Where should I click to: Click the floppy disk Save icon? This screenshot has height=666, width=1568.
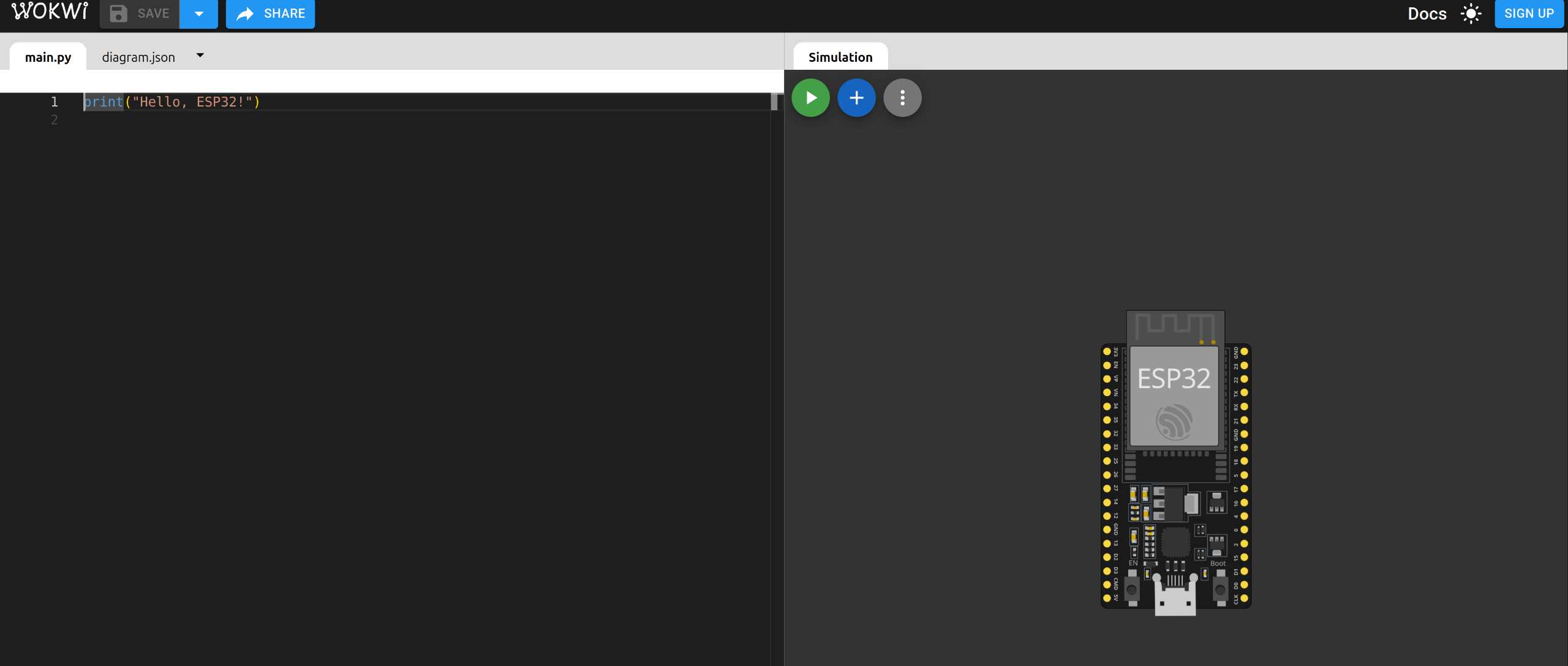pos(118,13)
